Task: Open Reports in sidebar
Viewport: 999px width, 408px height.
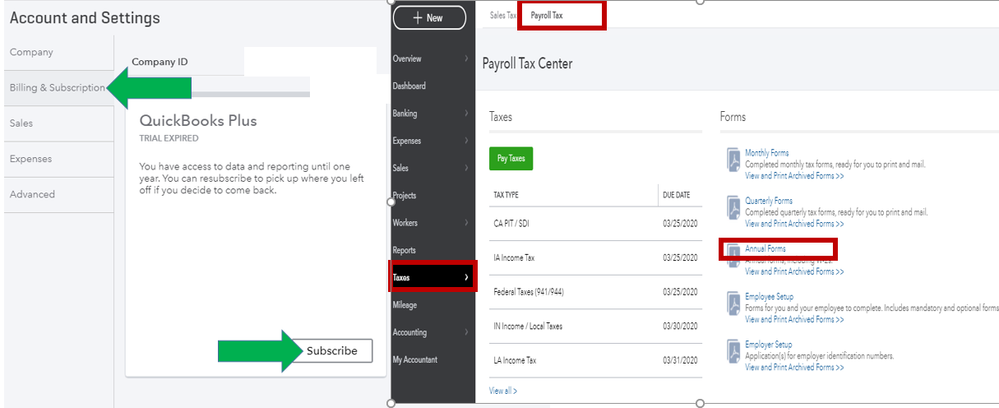Action: (404, 251)
